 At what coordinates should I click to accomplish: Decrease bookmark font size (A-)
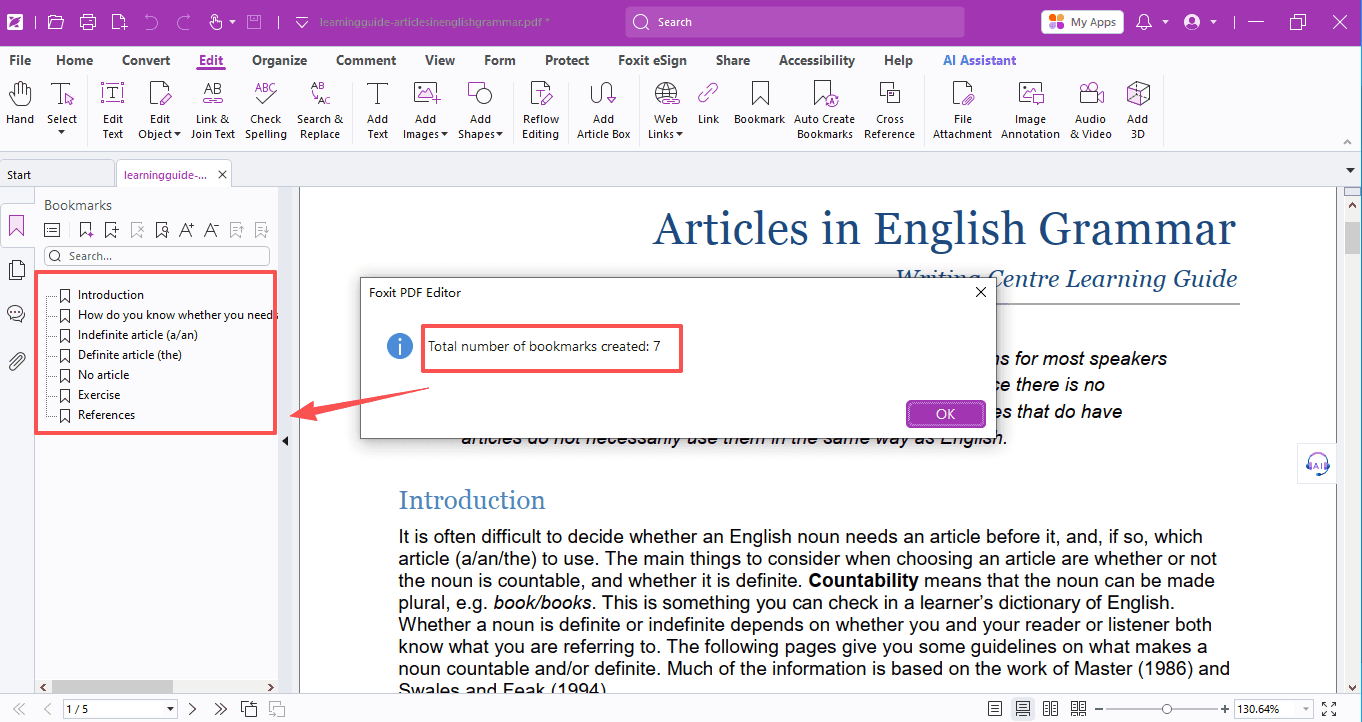click(211, 230)
